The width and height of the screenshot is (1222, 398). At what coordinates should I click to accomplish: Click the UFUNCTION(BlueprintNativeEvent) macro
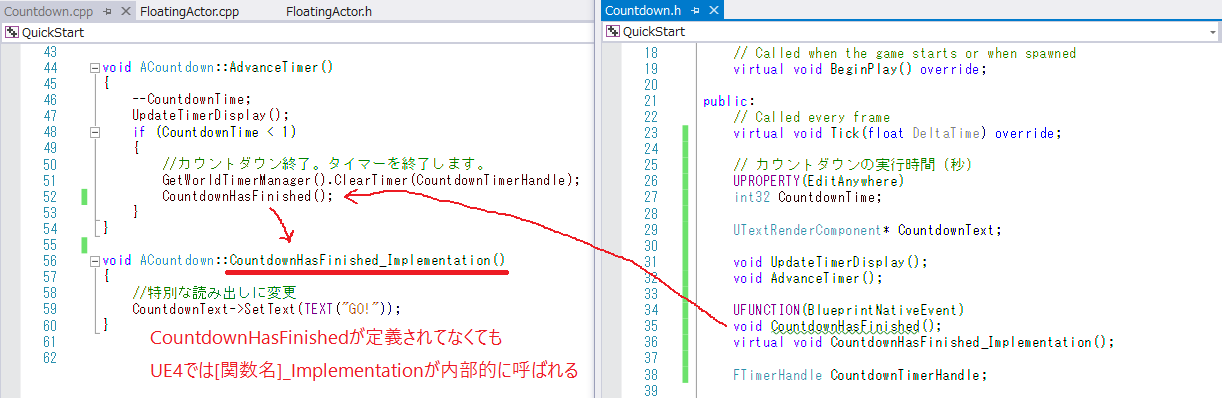click(848, 310)
